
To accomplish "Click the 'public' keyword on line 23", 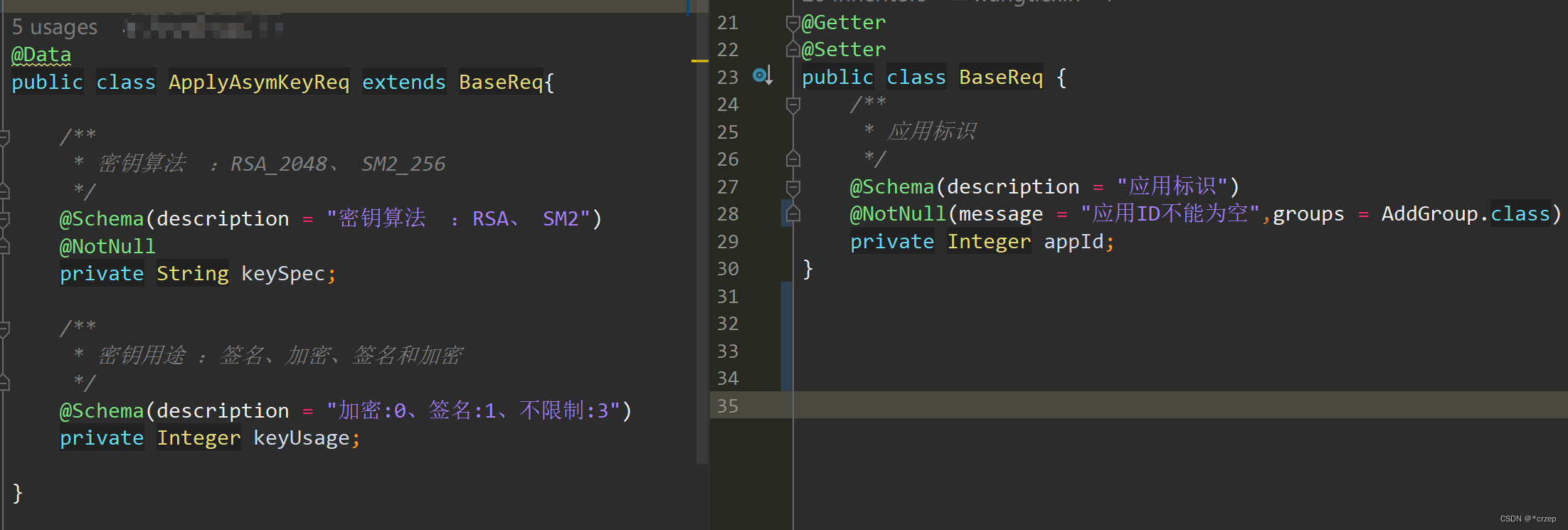I will click(x=837, y=77).
